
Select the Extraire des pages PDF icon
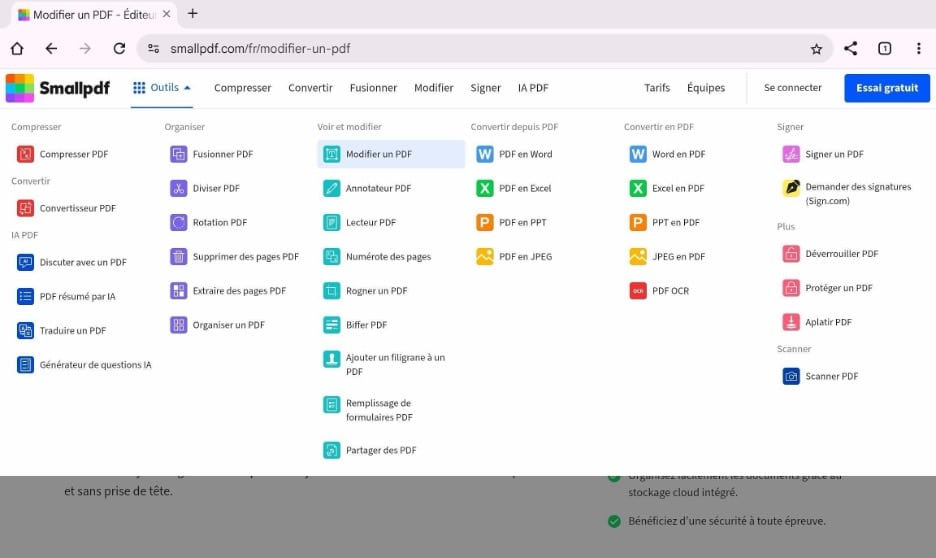[178, 291]
